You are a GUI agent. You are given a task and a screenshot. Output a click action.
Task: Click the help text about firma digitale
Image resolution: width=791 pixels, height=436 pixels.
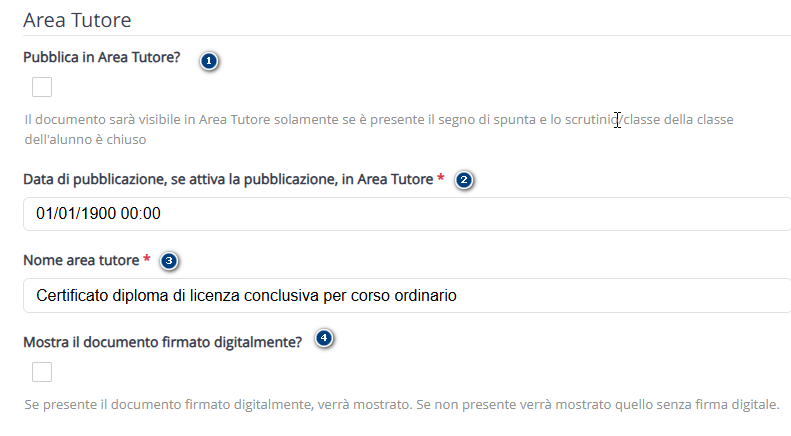pyautogui.click(x=400, y=405)
